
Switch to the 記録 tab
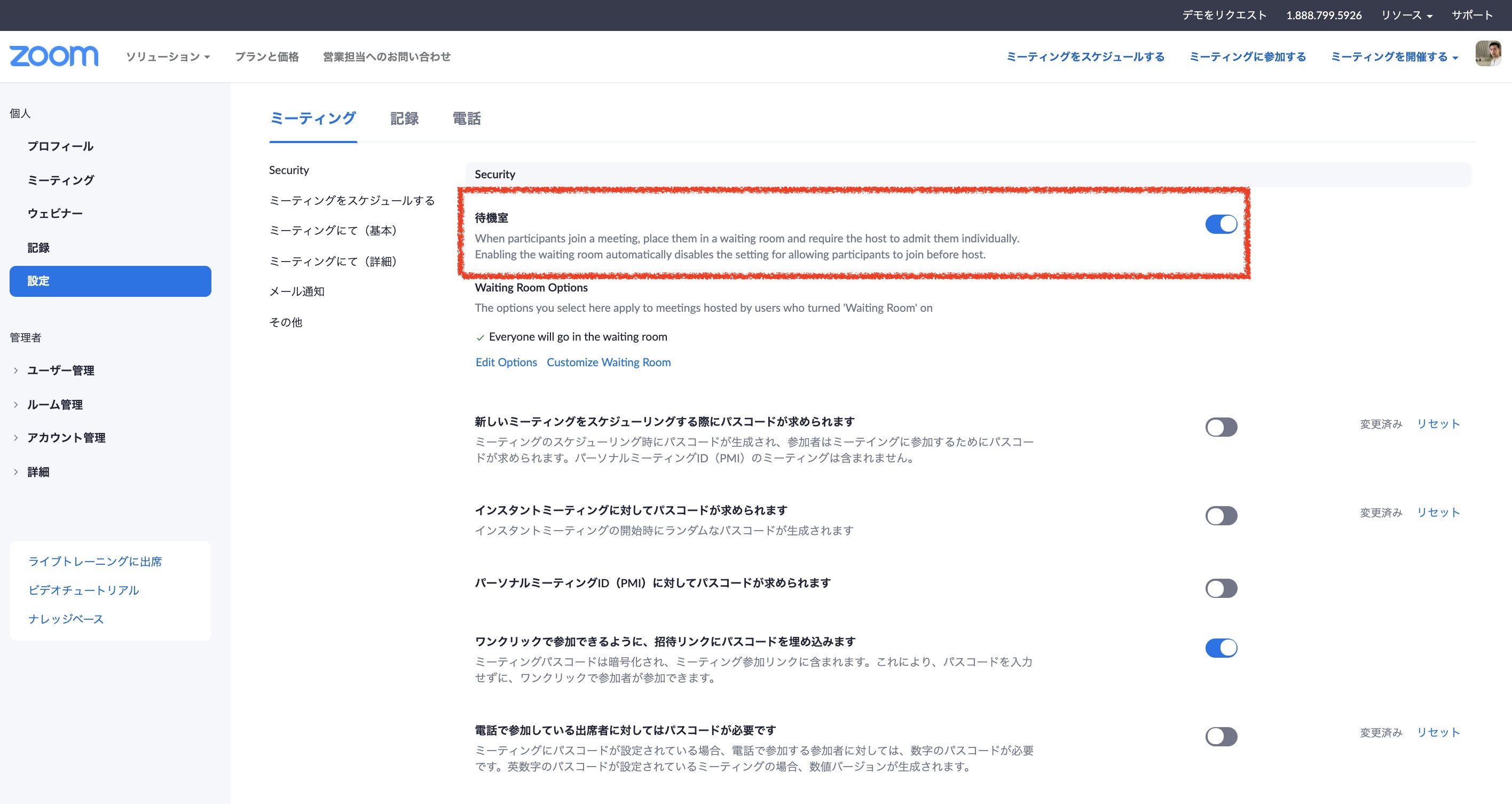(x=404, y=119)
